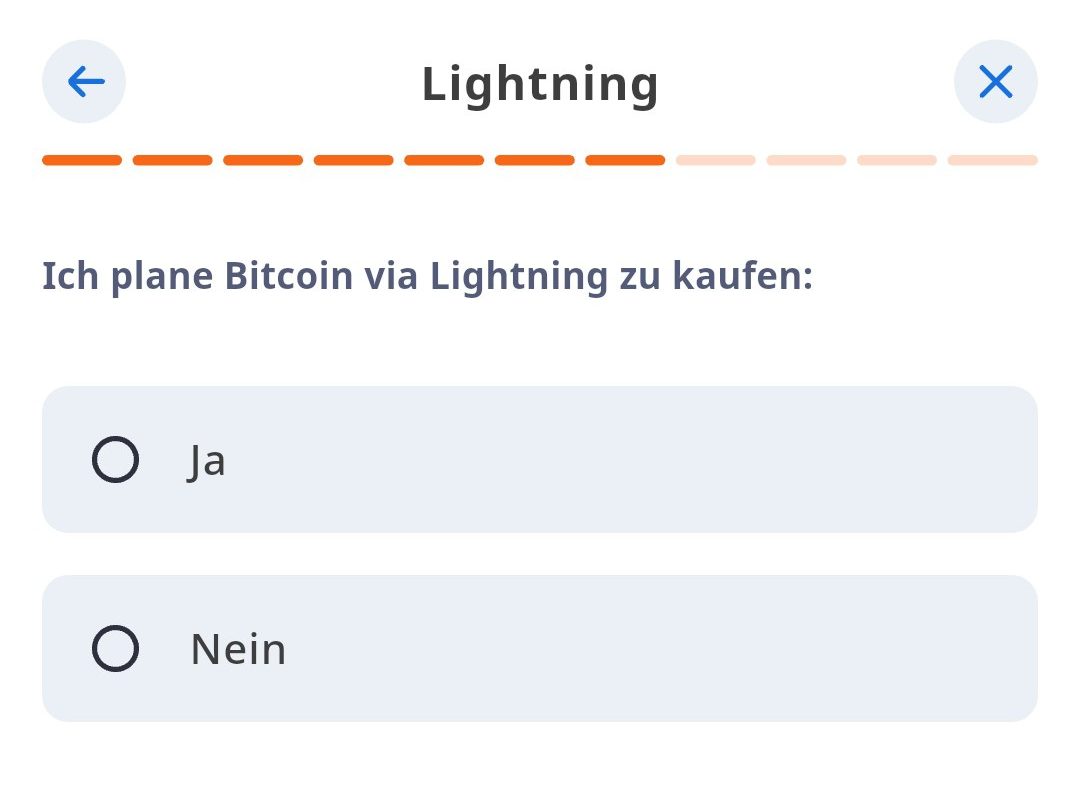This screenshot has height=812, width=1080.
Task: Tap the "Ja" answer text
Action: tap(207, 461)
